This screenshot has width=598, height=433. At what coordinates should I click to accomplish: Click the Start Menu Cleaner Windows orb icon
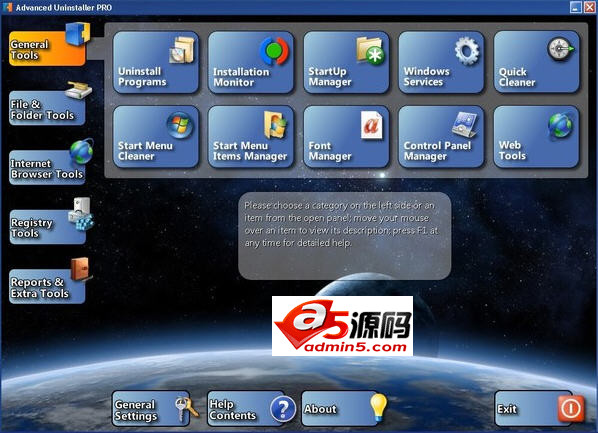tap(180, 125)
